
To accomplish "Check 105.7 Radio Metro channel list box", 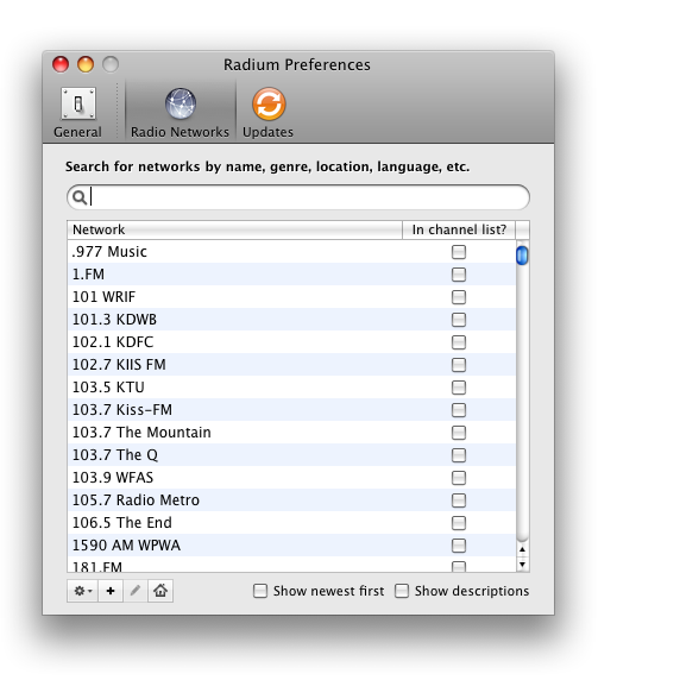I will tap(459, 500).
